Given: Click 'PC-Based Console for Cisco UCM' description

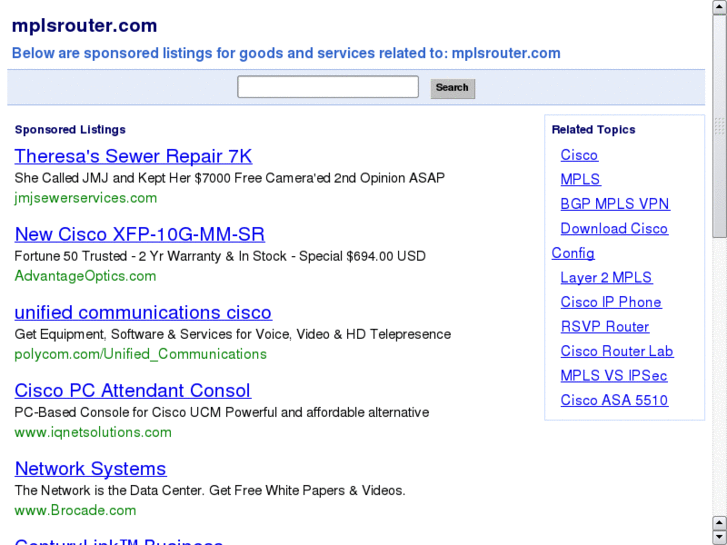Looking at the screenshot, I should [x=222, y=412].
